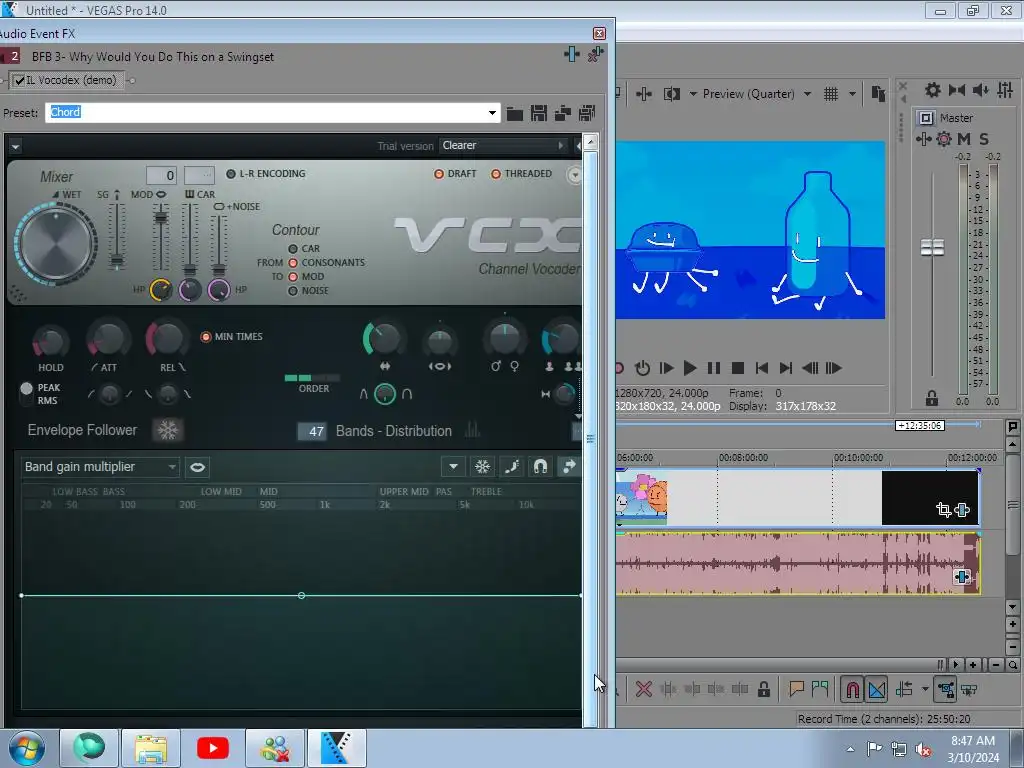Uncheck the IL Vocodex (demo) plug-in checkbox

pos(20,80)
